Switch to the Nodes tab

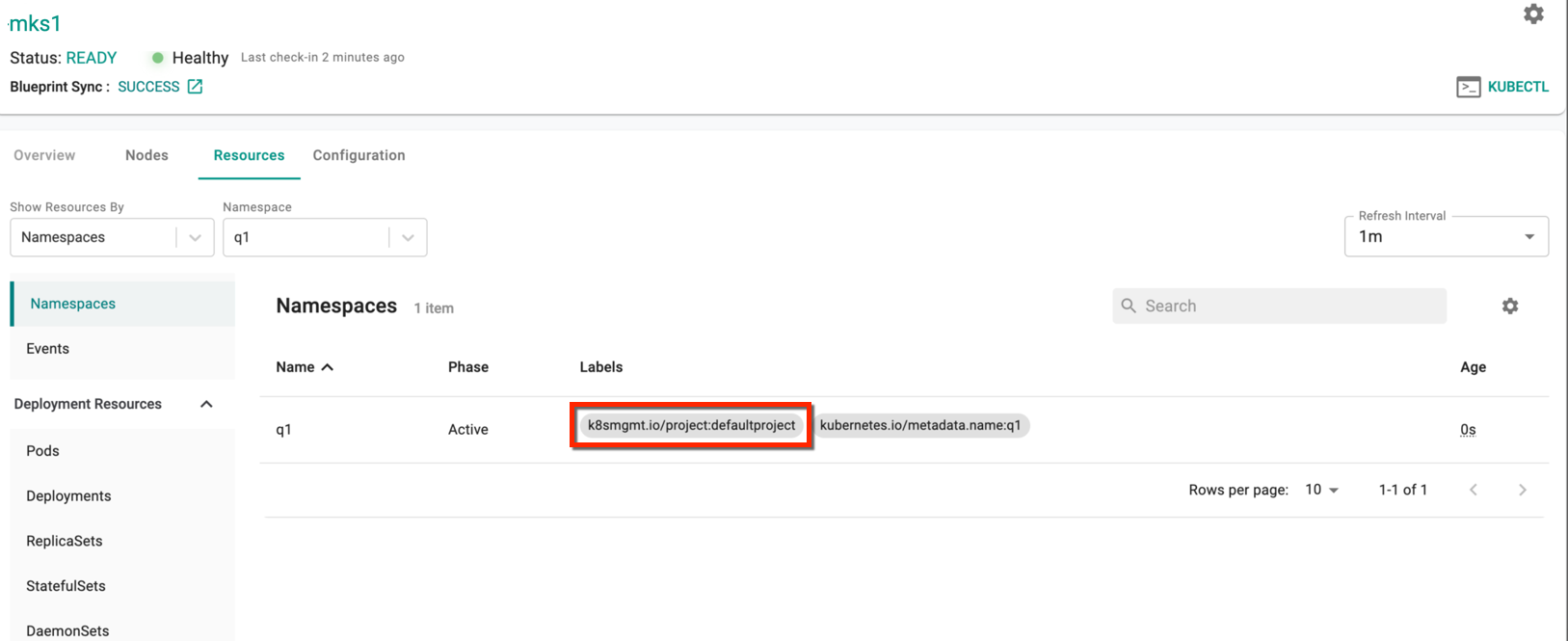pyautogui.click(x=146, y=155)
